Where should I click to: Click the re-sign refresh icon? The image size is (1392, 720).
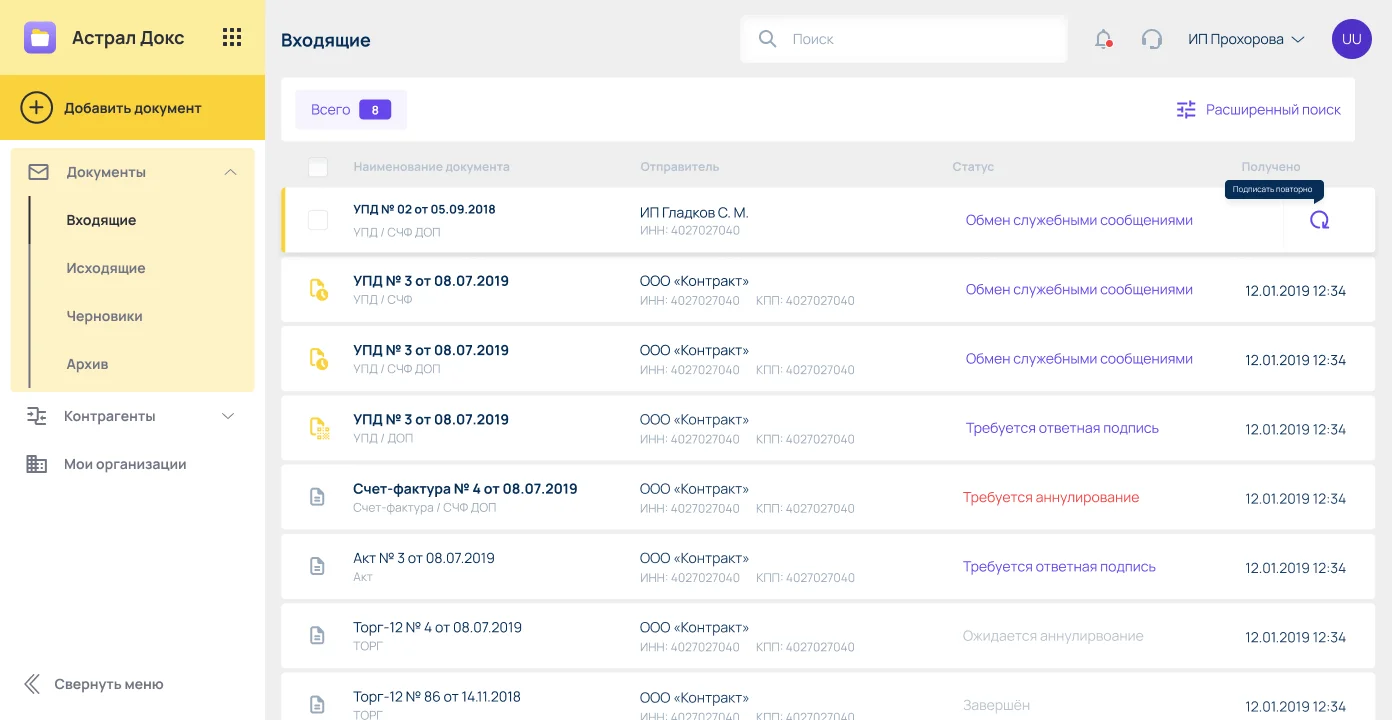[1319, 220]
